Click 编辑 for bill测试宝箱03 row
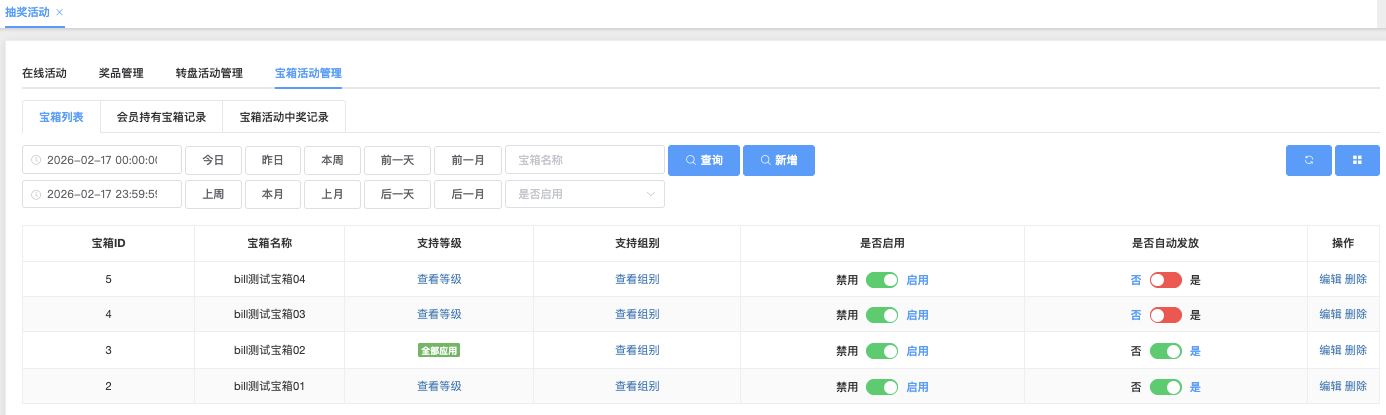 (1330, 314)
